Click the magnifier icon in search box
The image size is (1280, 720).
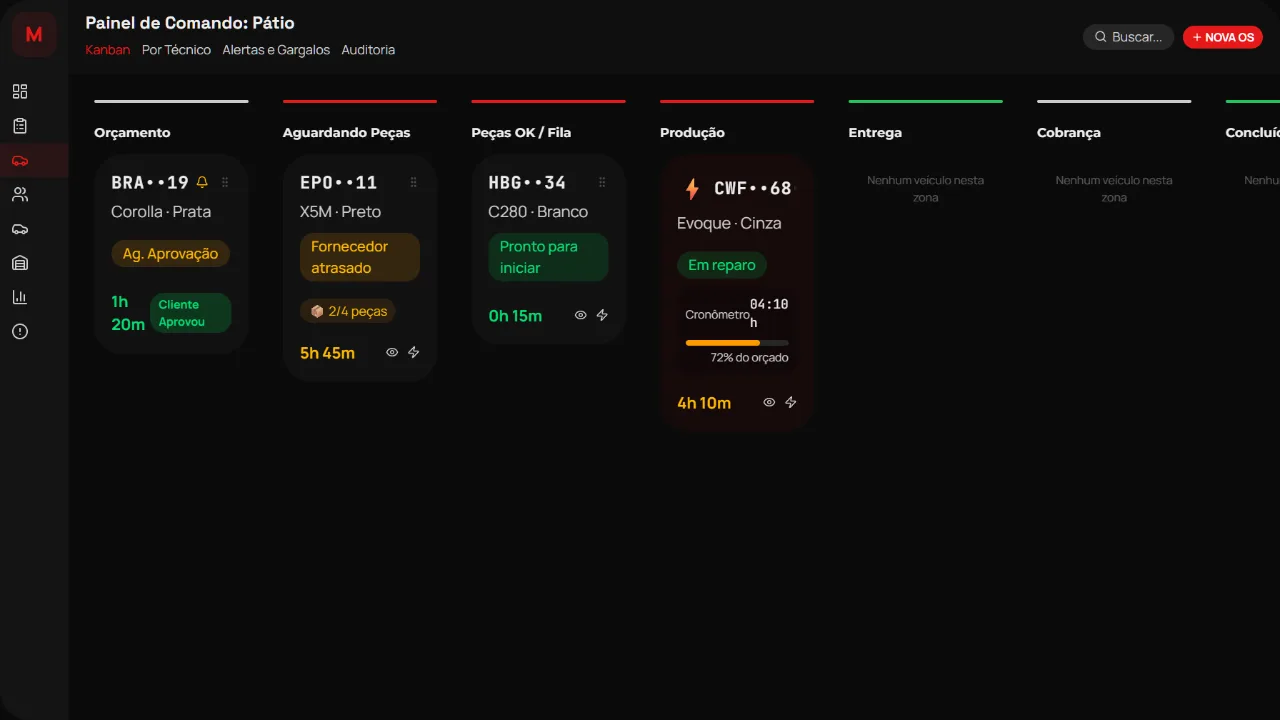point(1101,37)
